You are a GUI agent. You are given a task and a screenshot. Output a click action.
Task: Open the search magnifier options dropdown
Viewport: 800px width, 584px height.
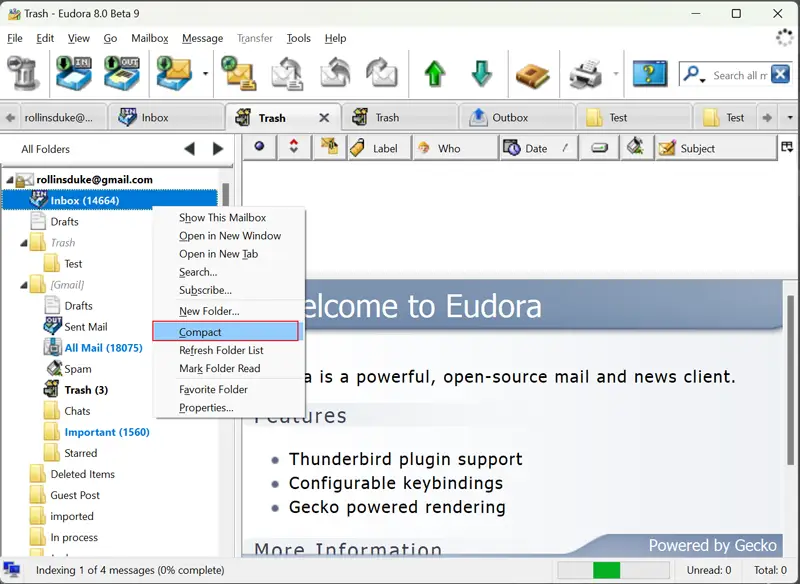[x=694, y=75]
